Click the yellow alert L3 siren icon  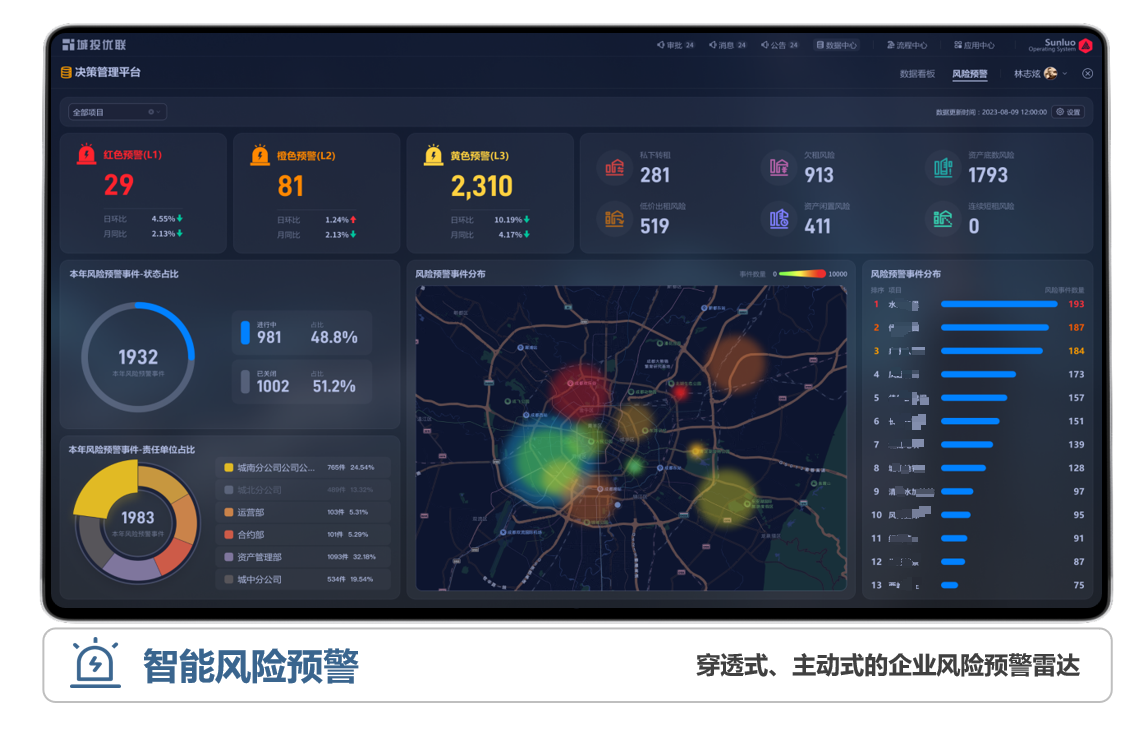tap(434, 155)
